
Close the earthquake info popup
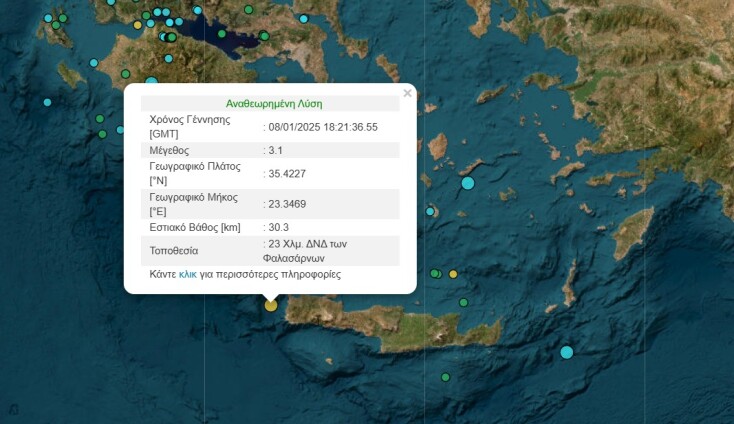point(407,94)
